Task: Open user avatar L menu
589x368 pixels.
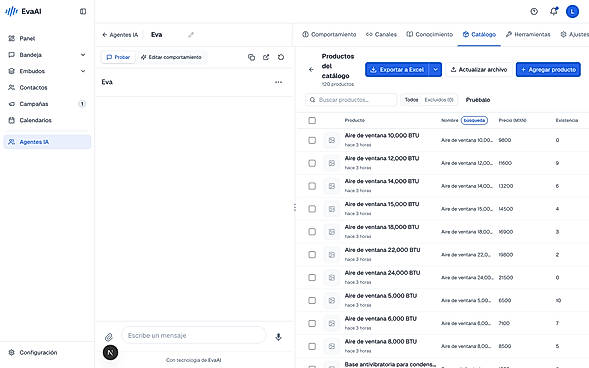Action: tap(572, 12)
